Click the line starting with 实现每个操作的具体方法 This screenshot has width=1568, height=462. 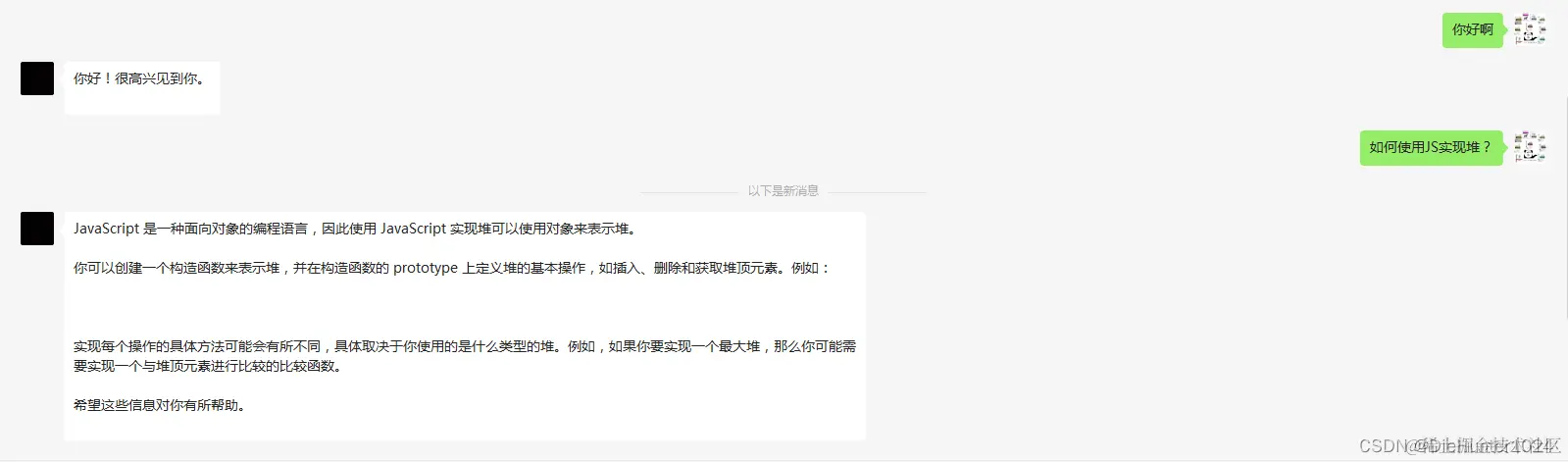465,346
